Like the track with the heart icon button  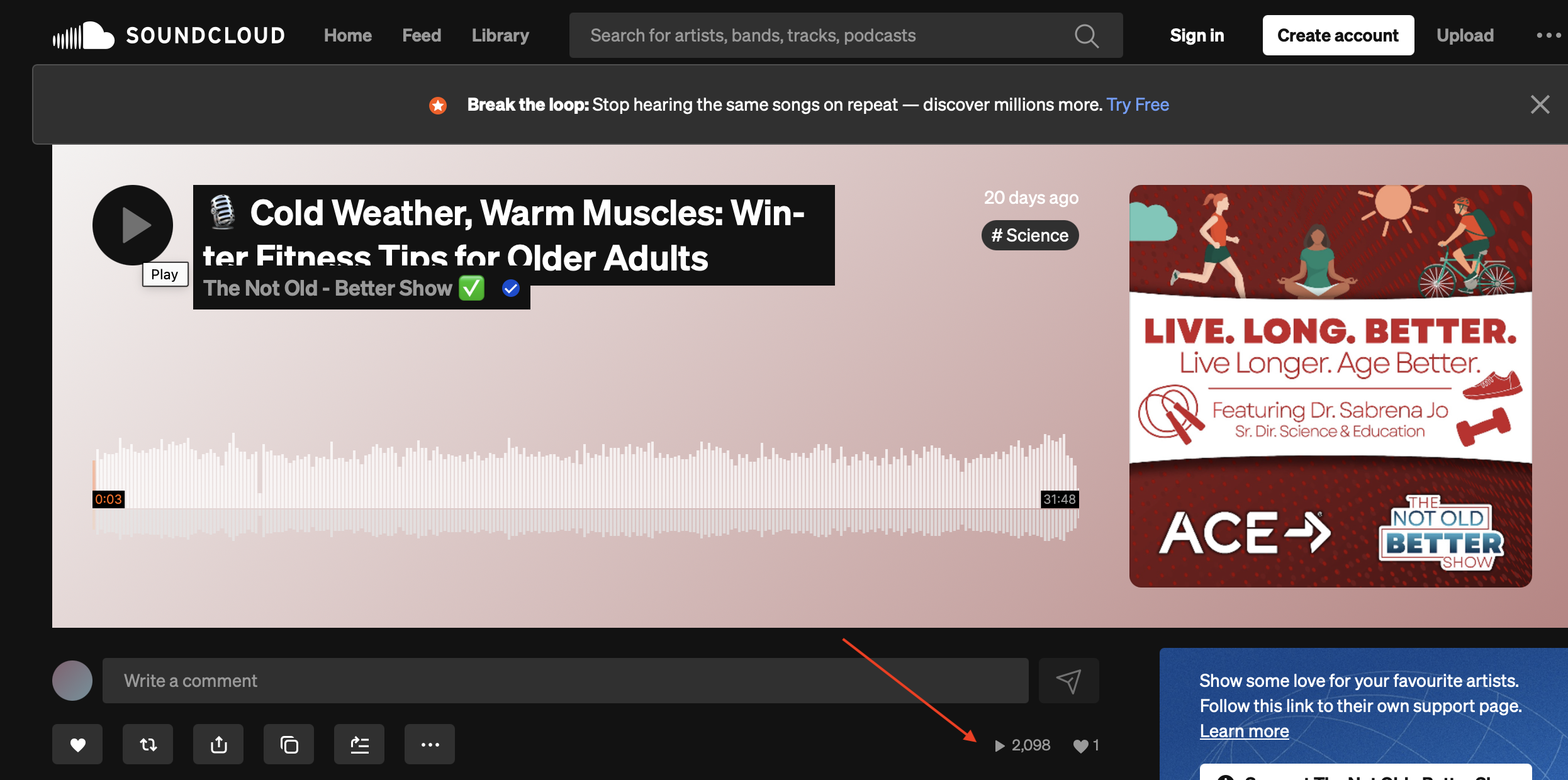77,745
